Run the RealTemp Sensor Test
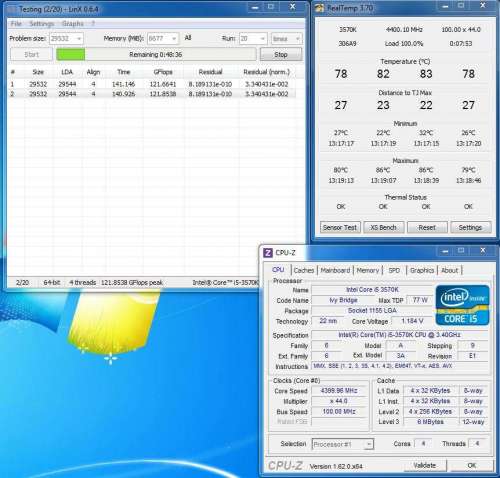 pos(340,227)
